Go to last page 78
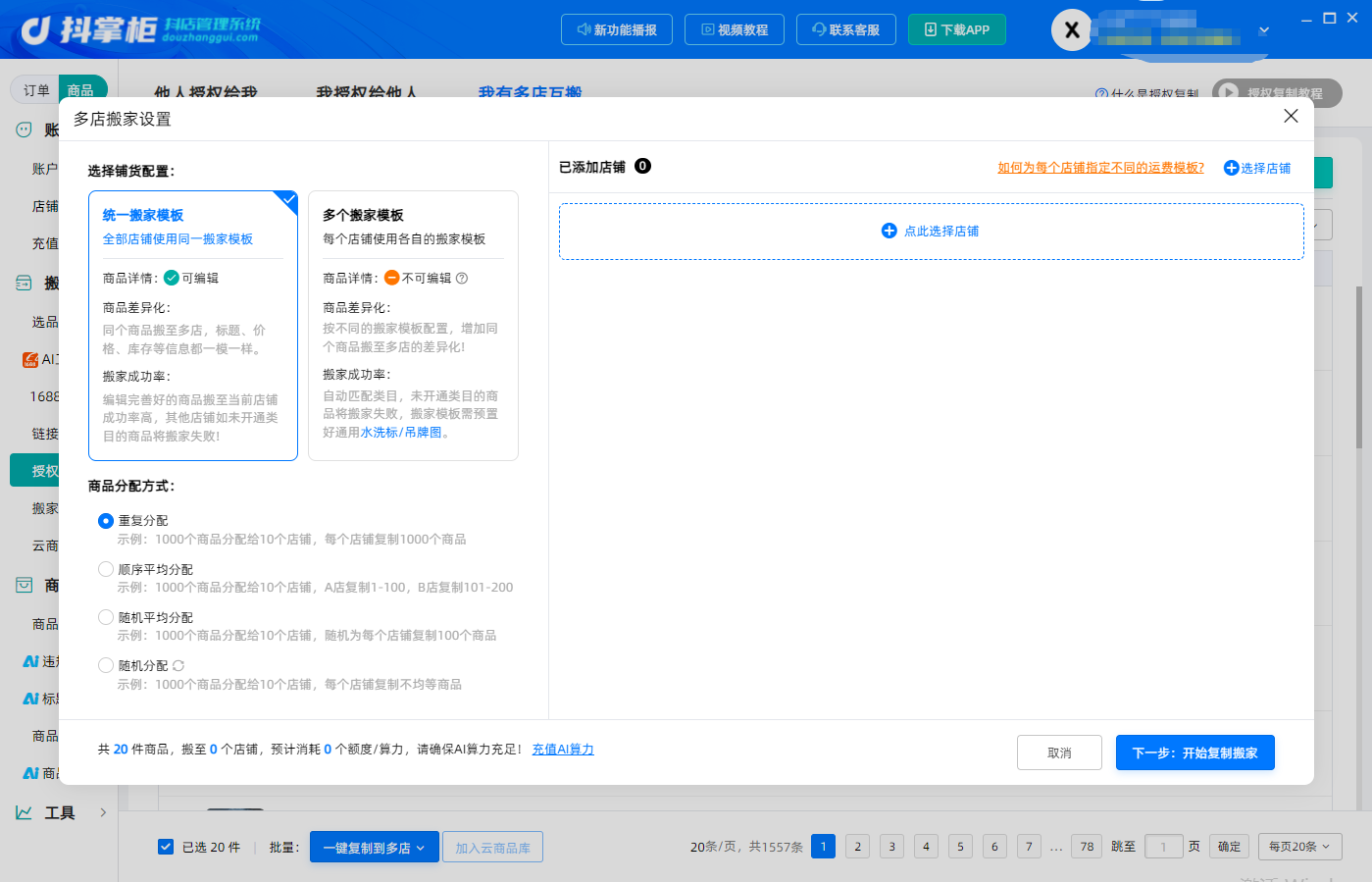The image size is (1372, 882). point(1088,847)
